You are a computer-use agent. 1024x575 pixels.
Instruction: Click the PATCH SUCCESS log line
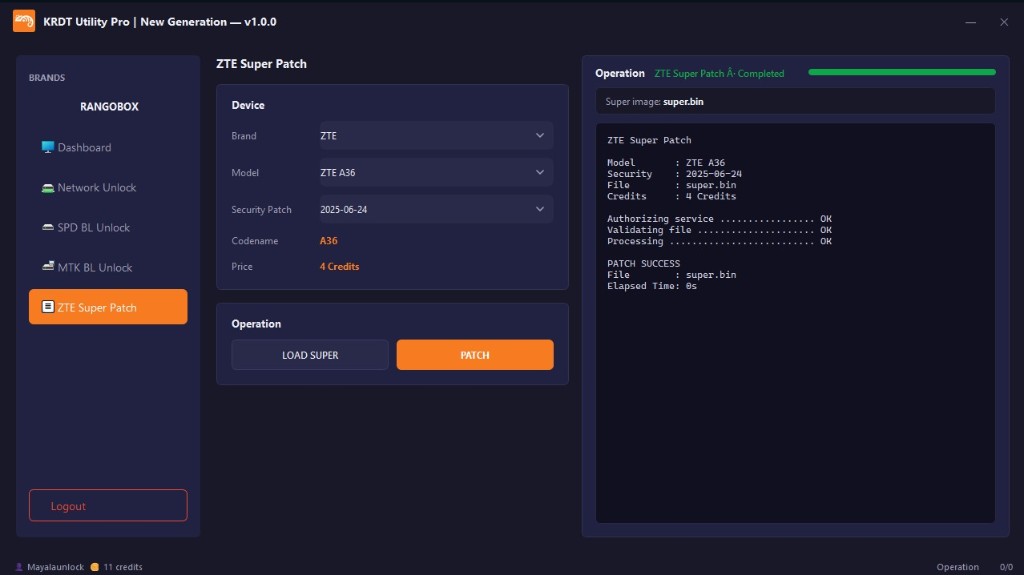(x=643, y=263)
